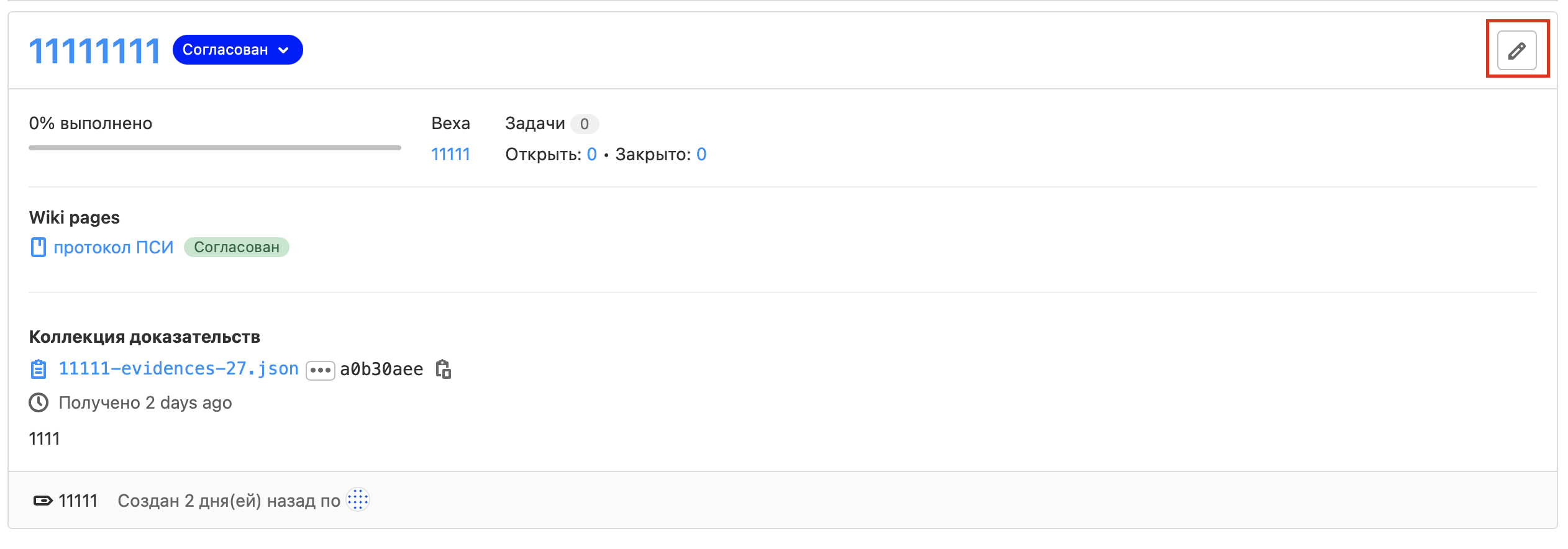Copy the a0b30aee hash with clipboard icon
This screenshot has height=549, width=1568.
(443, 369)
